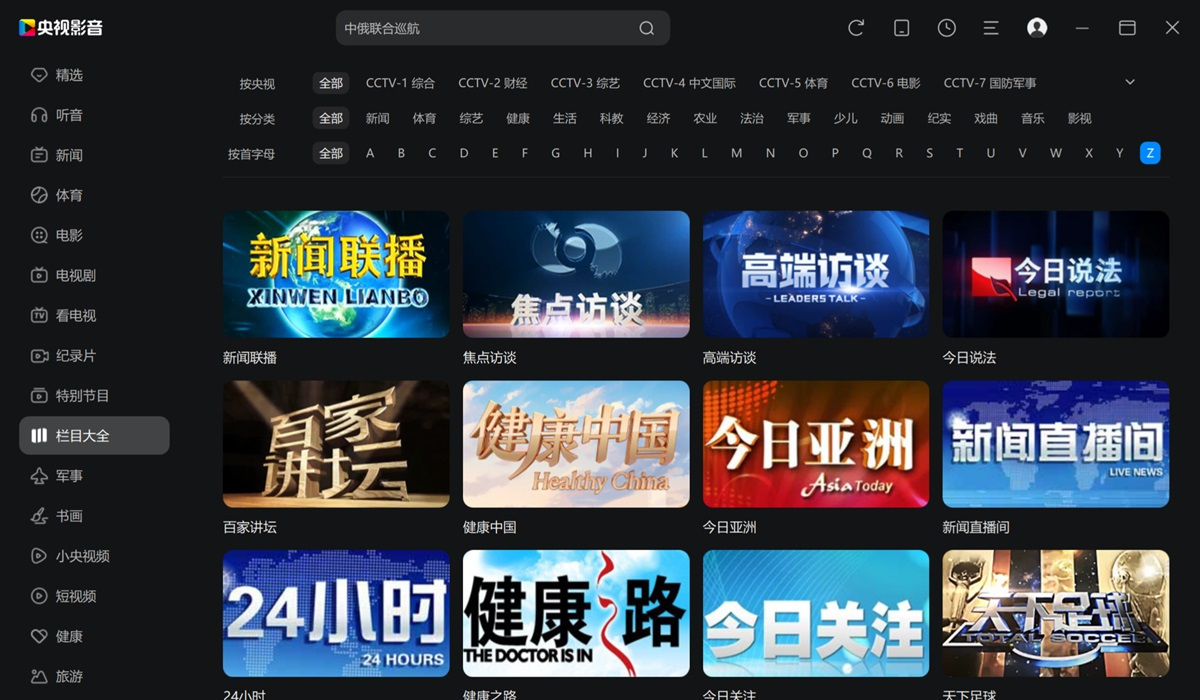Open the hamburger menu at top right
Viewport: 1200px width, 700px height.
[991, 28]
